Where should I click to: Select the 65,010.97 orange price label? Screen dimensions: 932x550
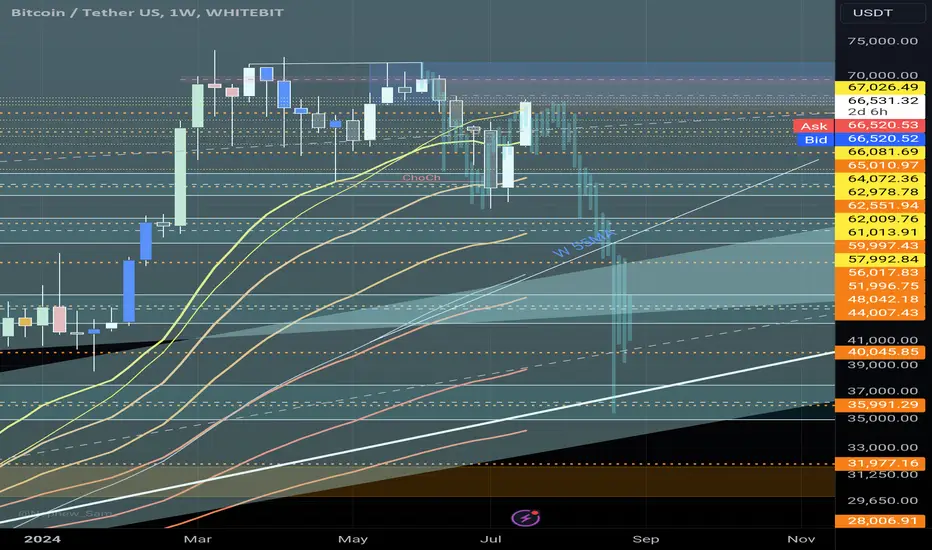pyautogui.click(x=880, y=165)
